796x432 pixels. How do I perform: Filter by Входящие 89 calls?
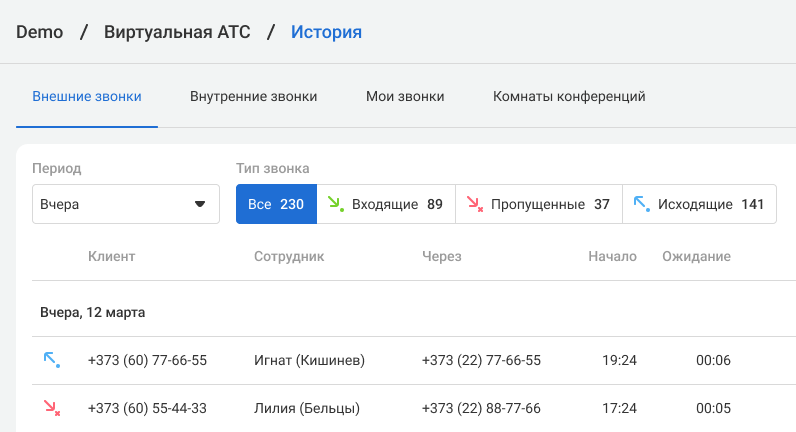coord(386,204)
